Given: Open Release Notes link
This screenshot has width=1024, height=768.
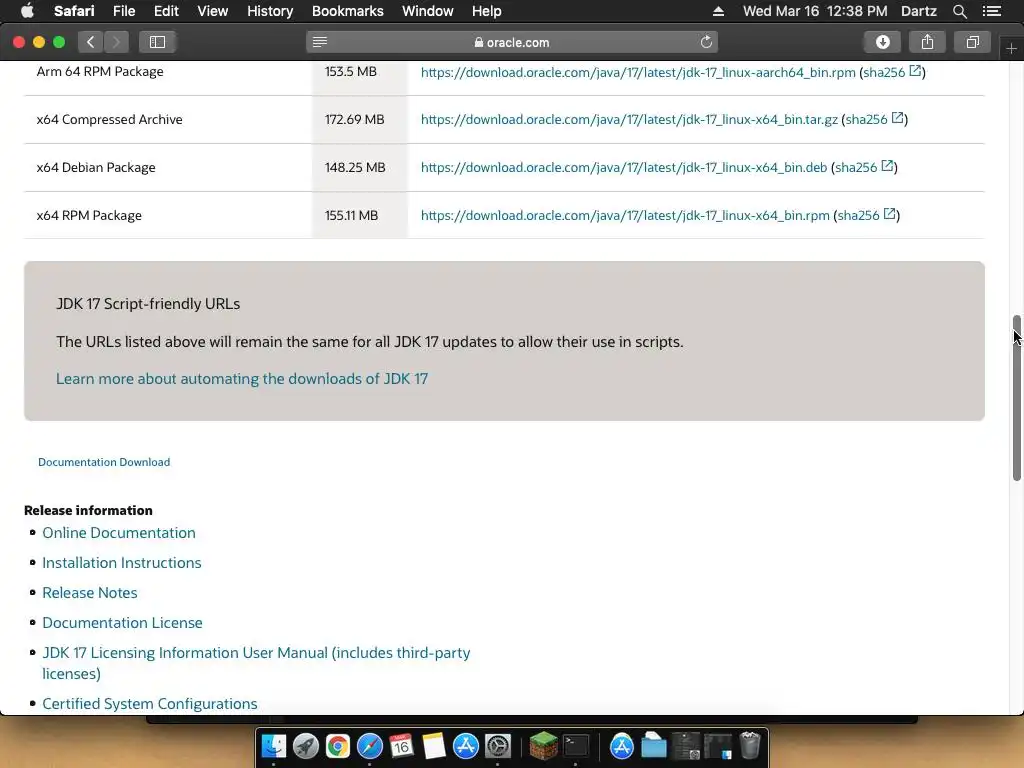Looking at the screenshot, I should 89,593.
